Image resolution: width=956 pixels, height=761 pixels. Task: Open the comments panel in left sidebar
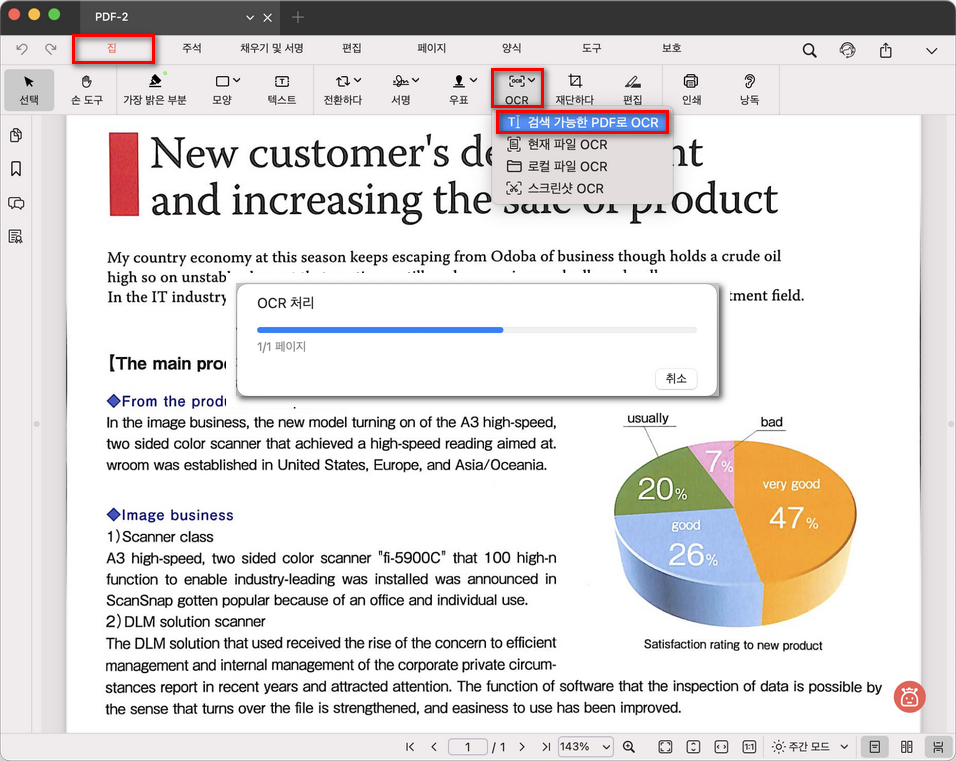point(16,203)
